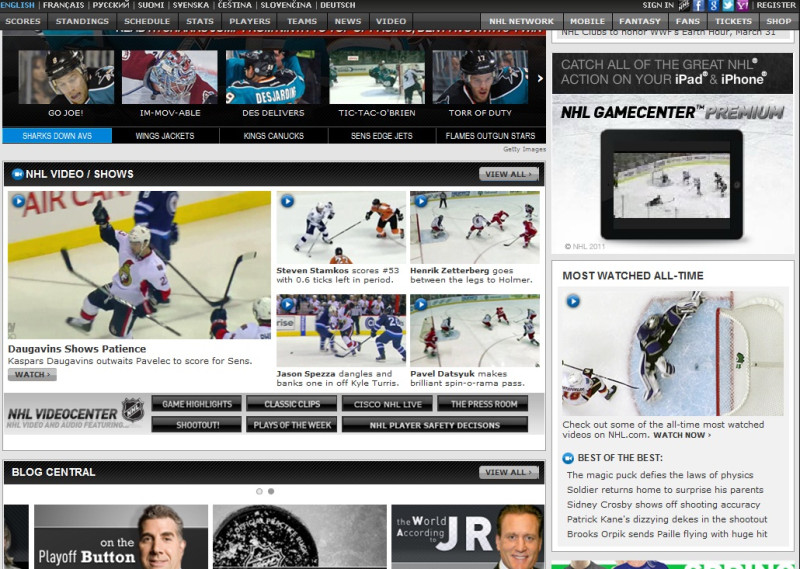Open the Players menu

[x=249, y=21]
